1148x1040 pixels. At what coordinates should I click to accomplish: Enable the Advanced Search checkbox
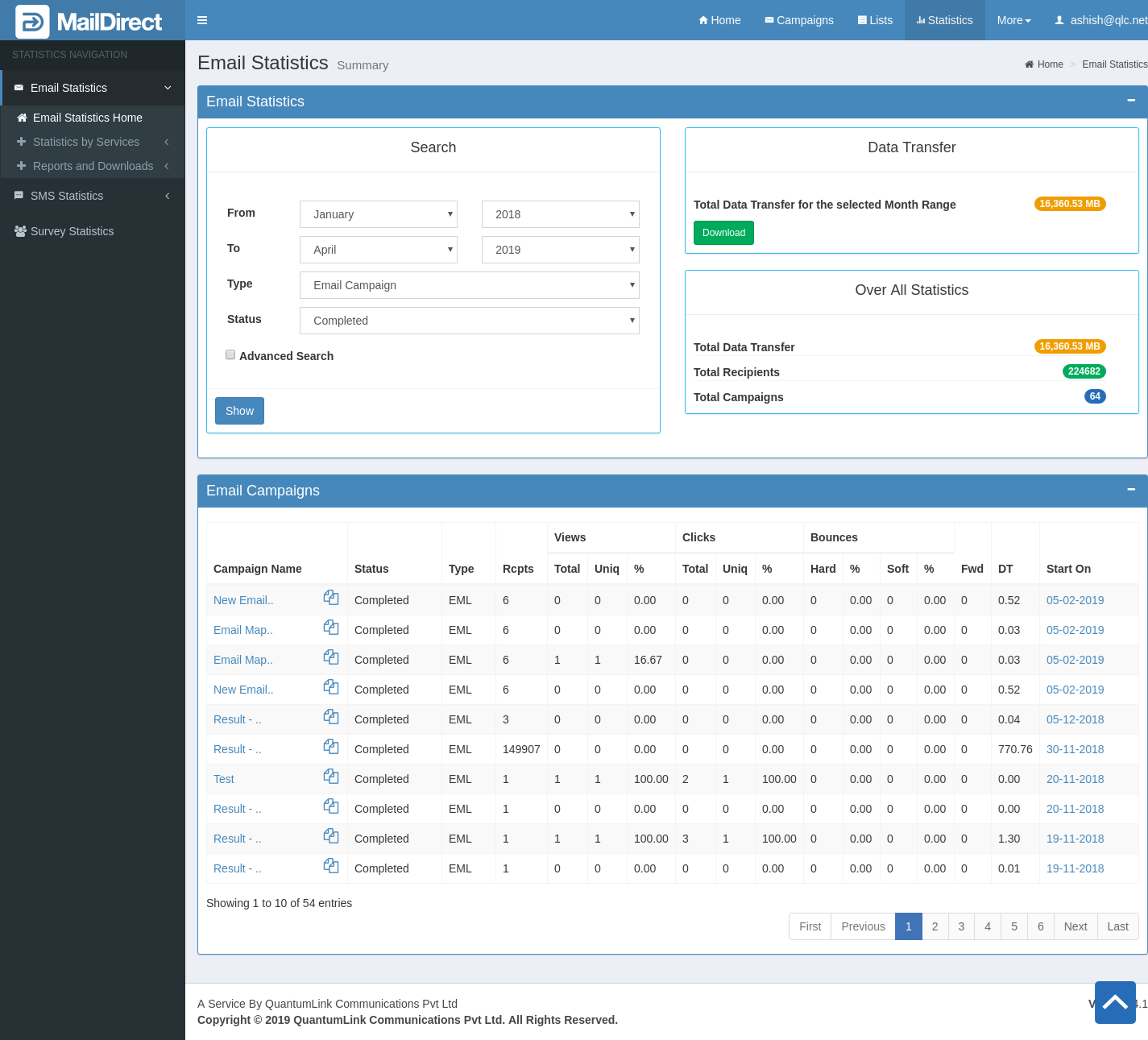coord(230,354)
